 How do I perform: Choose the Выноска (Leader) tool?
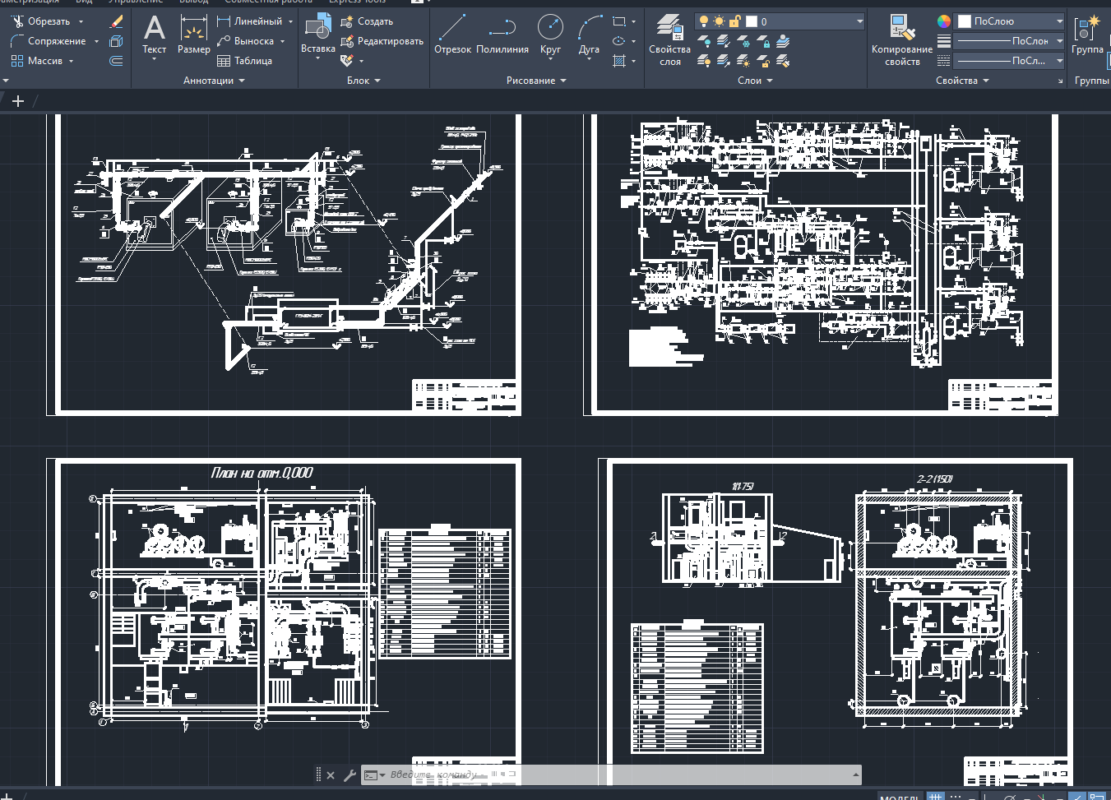click(246, 41)
